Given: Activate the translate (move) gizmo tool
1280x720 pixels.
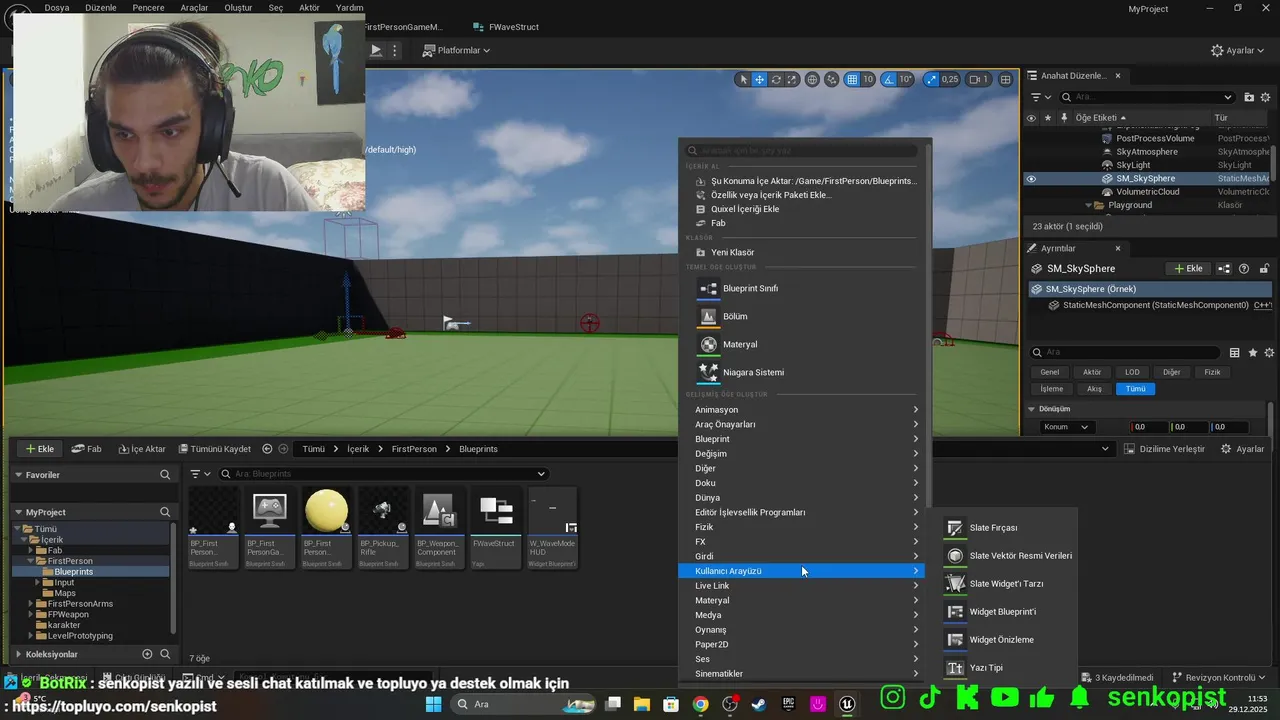Looking at the screenshot, I should [760, 79].
